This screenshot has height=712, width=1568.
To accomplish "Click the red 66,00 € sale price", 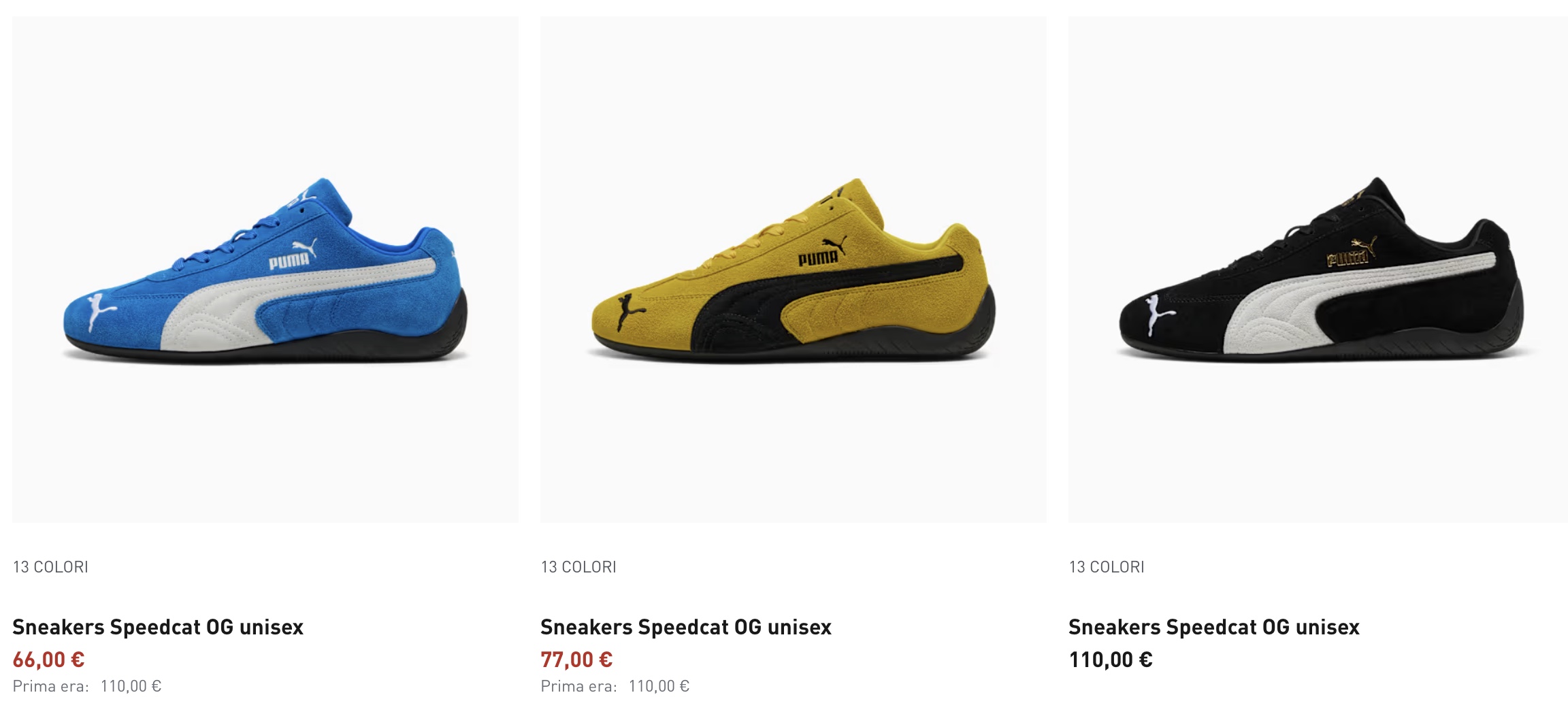I will click(x=48, y=660).
